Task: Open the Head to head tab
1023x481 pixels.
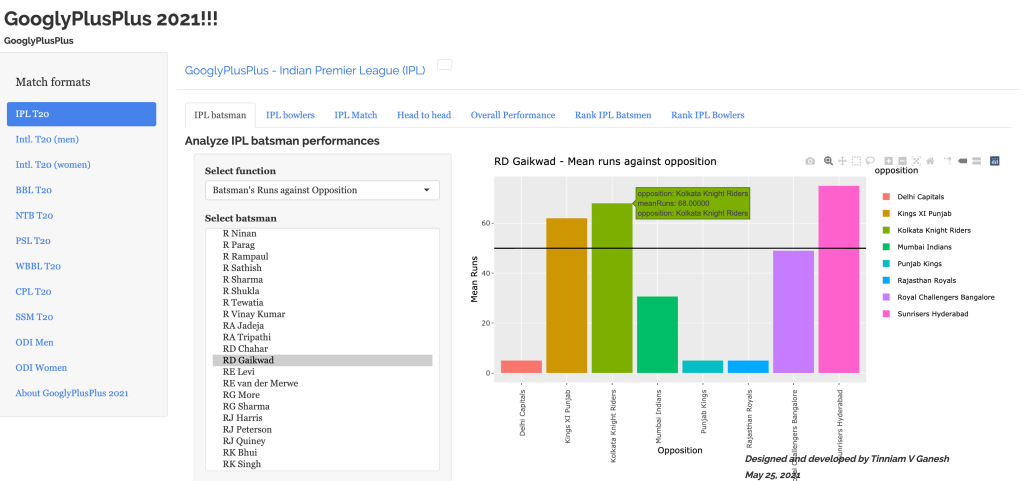Action: (x=424, y=115)
